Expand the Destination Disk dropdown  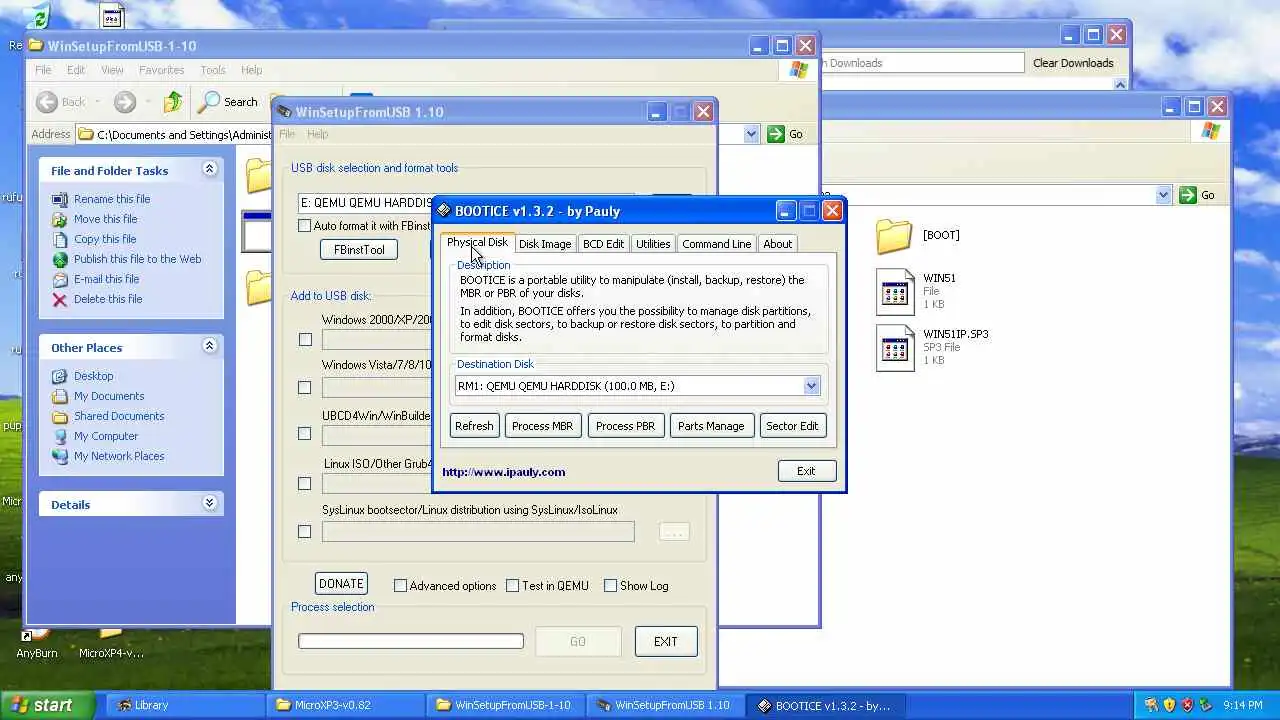tap(811, 386)
